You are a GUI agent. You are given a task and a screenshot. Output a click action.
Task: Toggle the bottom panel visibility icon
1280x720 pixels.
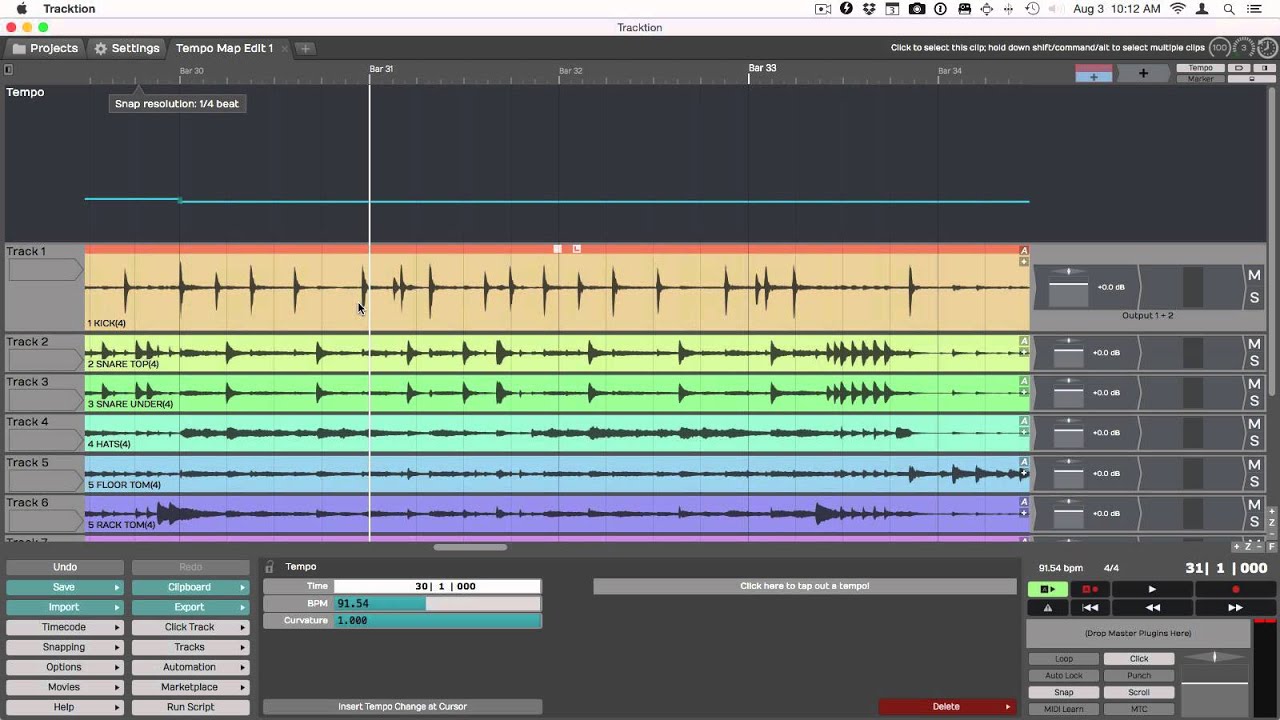click(1252, 78)
